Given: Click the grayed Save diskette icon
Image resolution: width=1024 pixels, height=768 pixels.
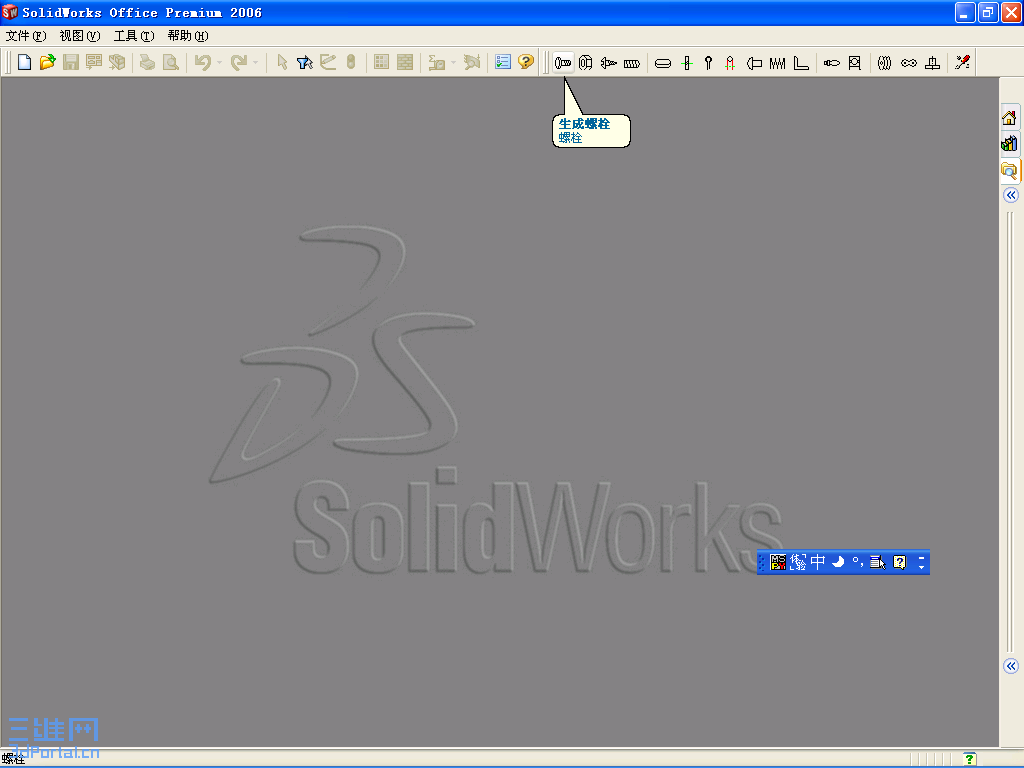Looking at the screenshot, I should point(71,62).
